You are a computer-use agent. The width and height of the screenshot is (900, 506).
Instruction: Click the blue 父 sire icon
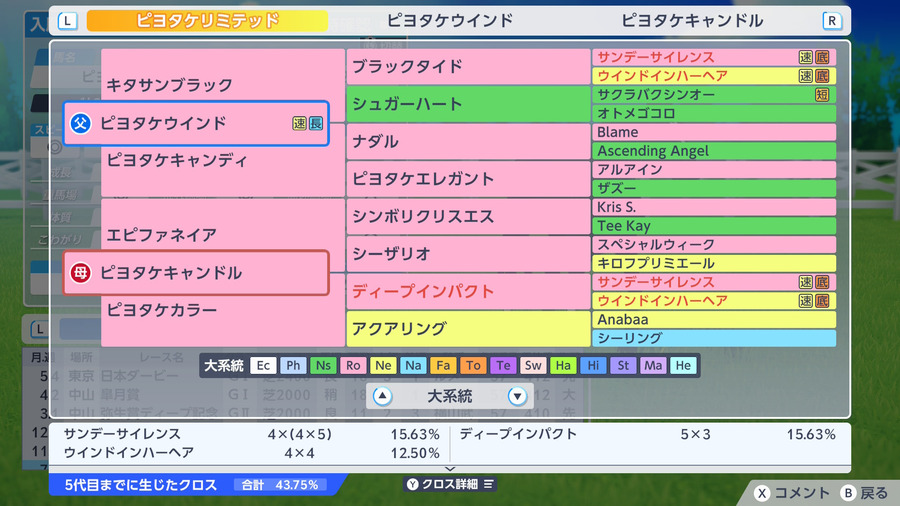click(80, 123)
